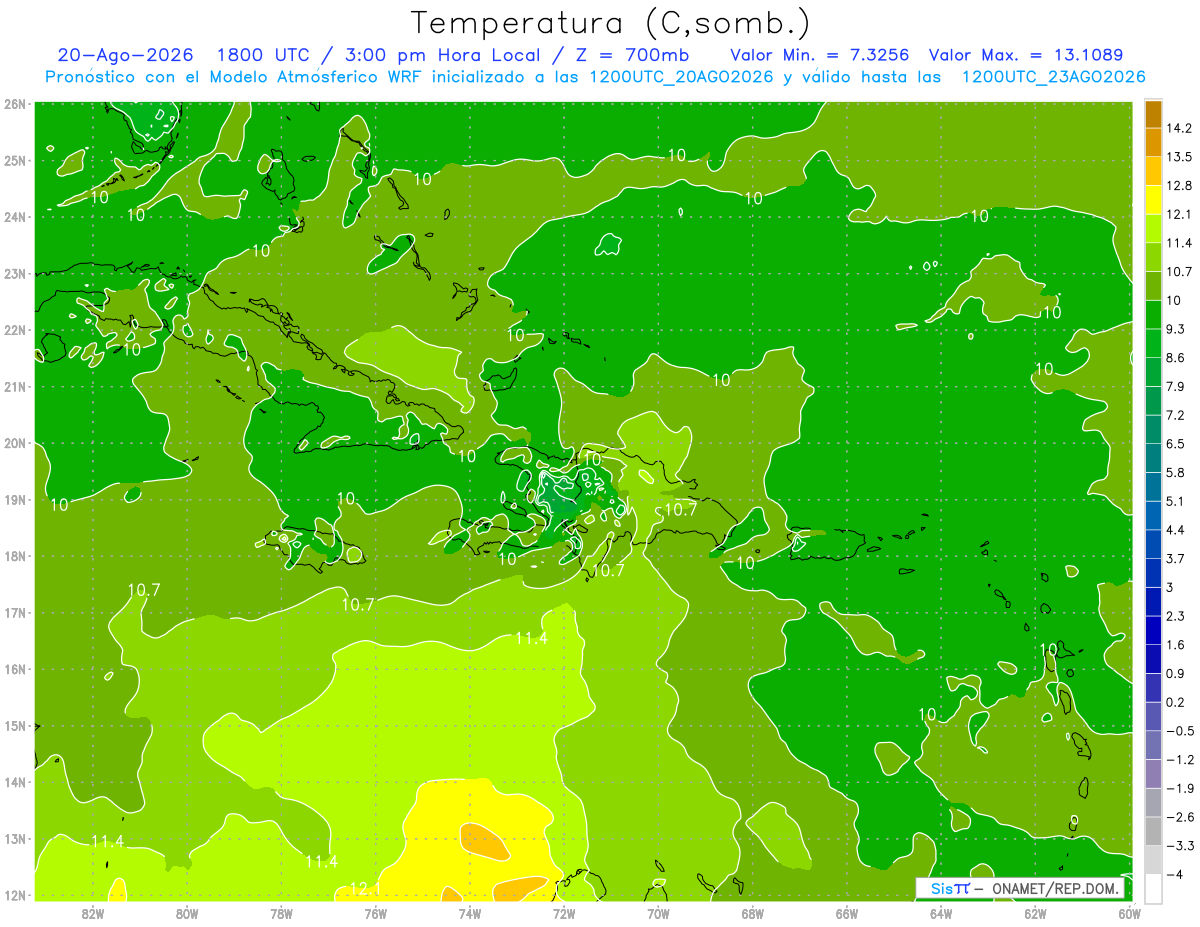Click the colorbar label "4.4"

(x=1176, y=530)
